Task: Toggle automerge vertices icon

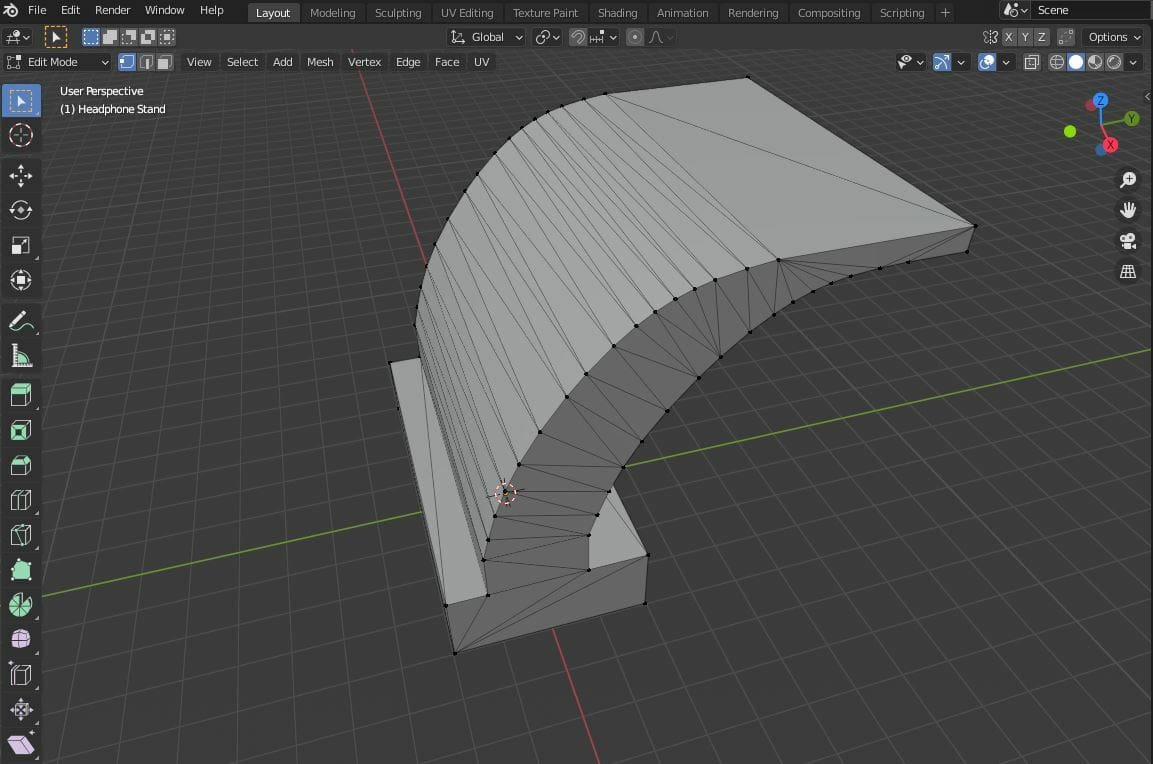Action: pyautogui.click(x=1065, y=37)
